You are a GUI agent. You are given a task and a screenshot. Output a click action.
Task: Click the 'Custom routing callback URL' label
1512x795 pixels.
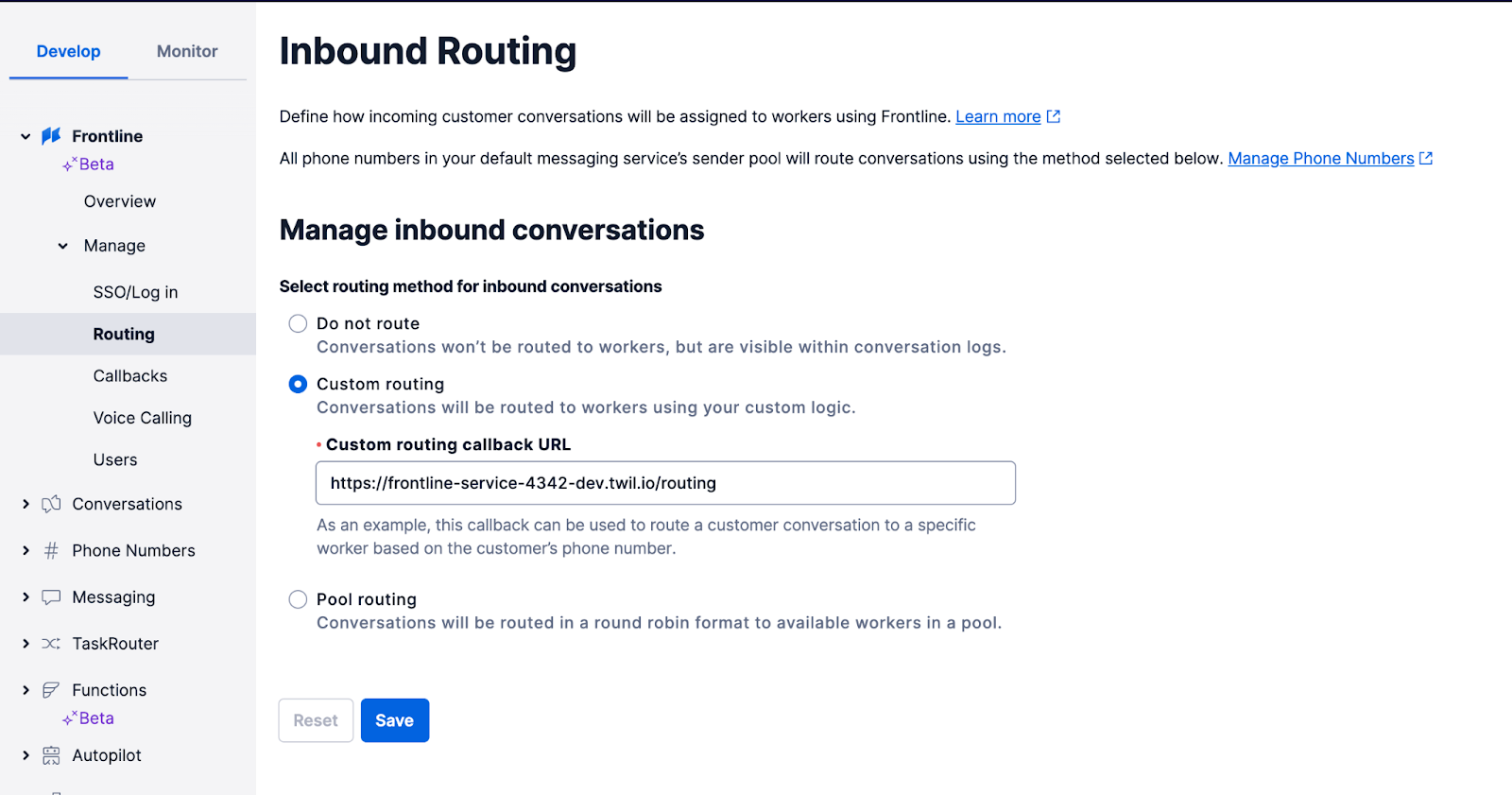coord(449,444)
